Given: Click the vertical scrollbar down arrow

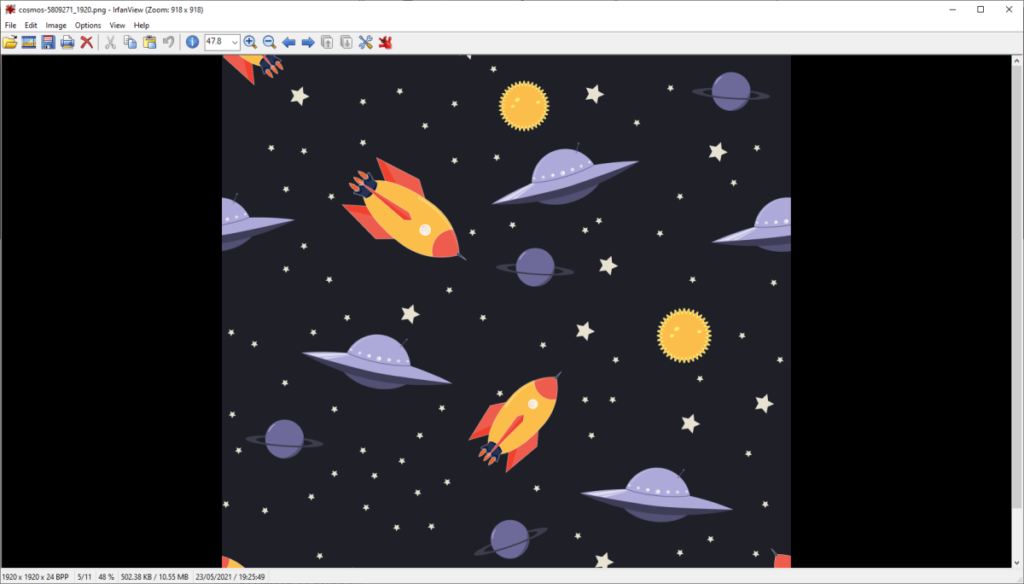Looking at the screenshot, I should (1017, 562).
